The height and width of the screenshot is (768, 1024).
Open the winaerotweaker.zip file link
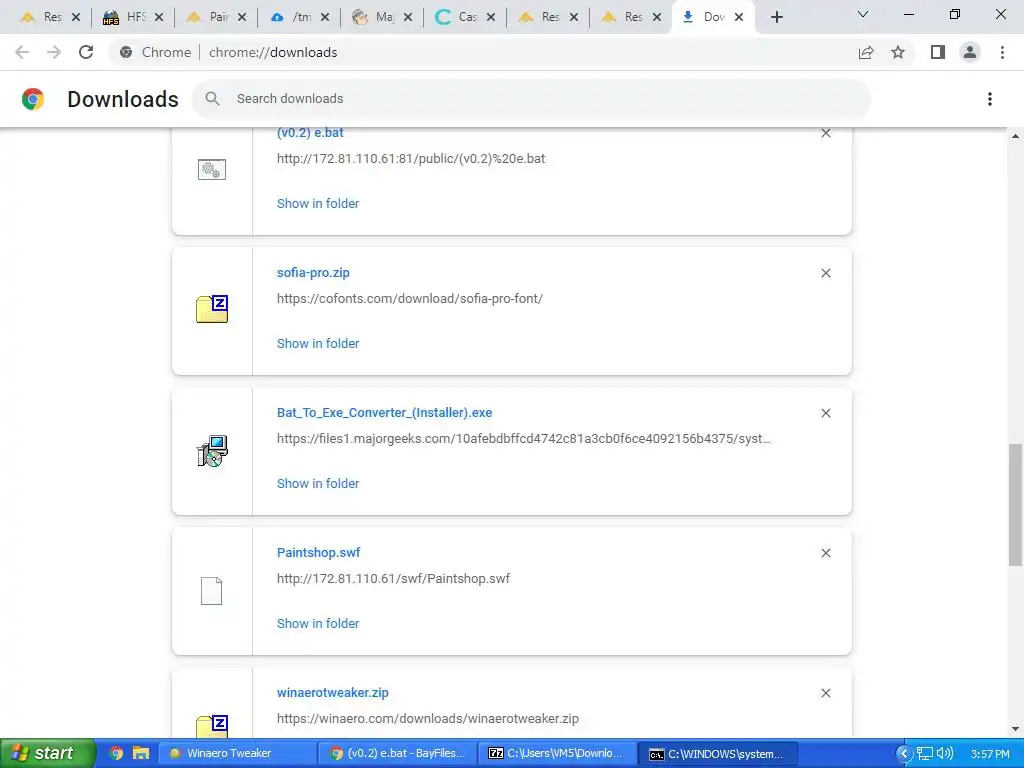[332, 693]
